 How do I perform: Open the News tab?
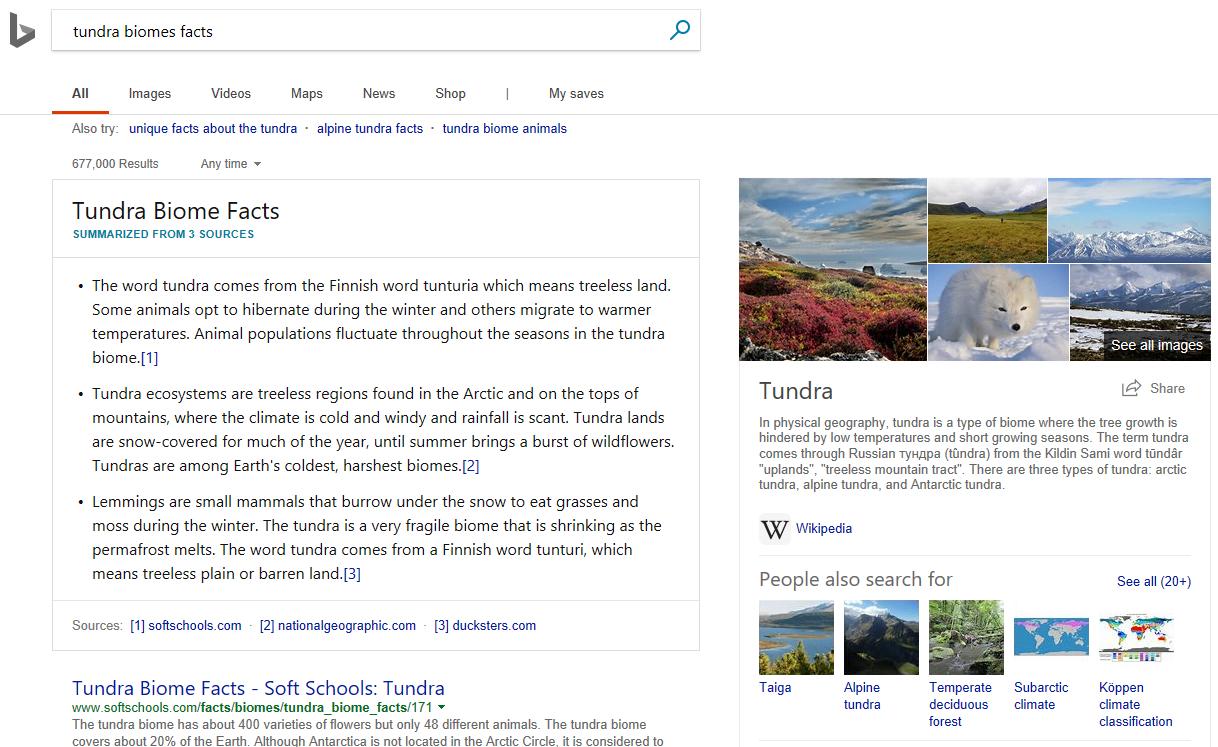(x=379, y=93)
